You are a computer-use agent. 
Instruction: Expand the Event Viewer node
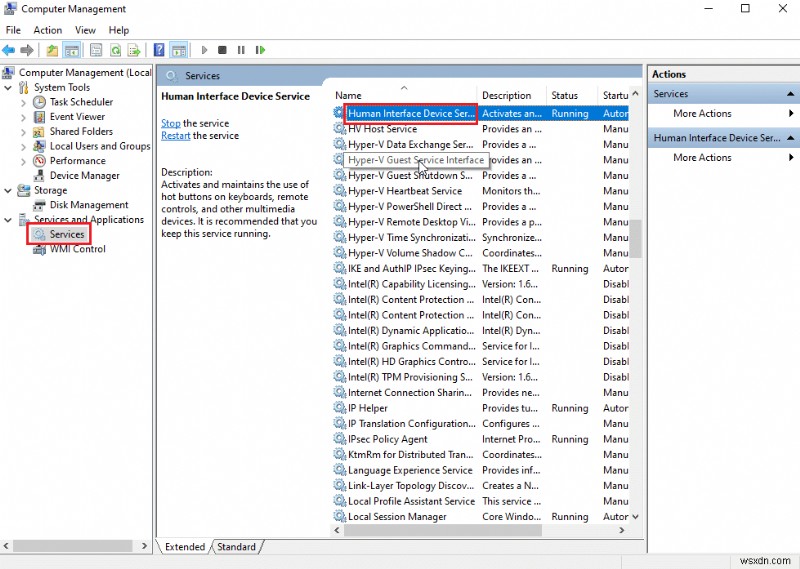tap(24, 117)
